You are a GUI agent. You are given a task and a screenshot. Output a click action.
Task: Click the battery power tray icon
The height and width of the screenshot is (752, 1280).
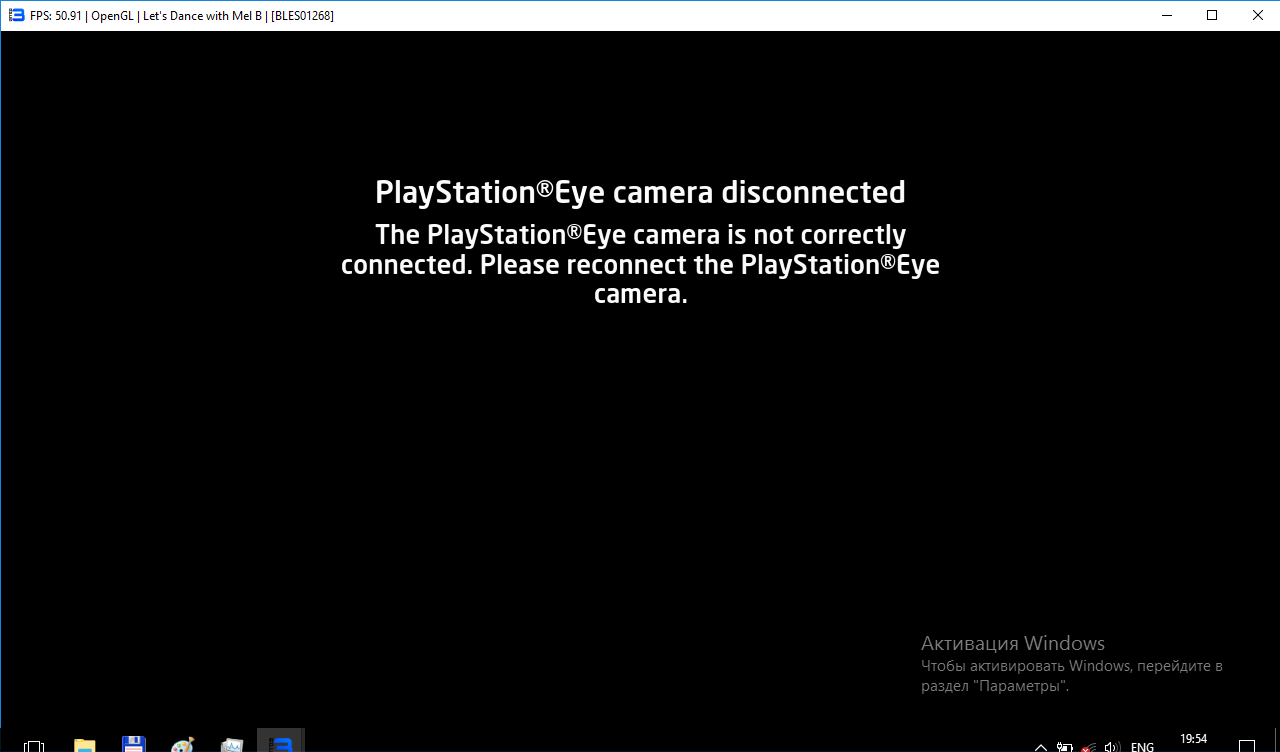coord(1064,747)
